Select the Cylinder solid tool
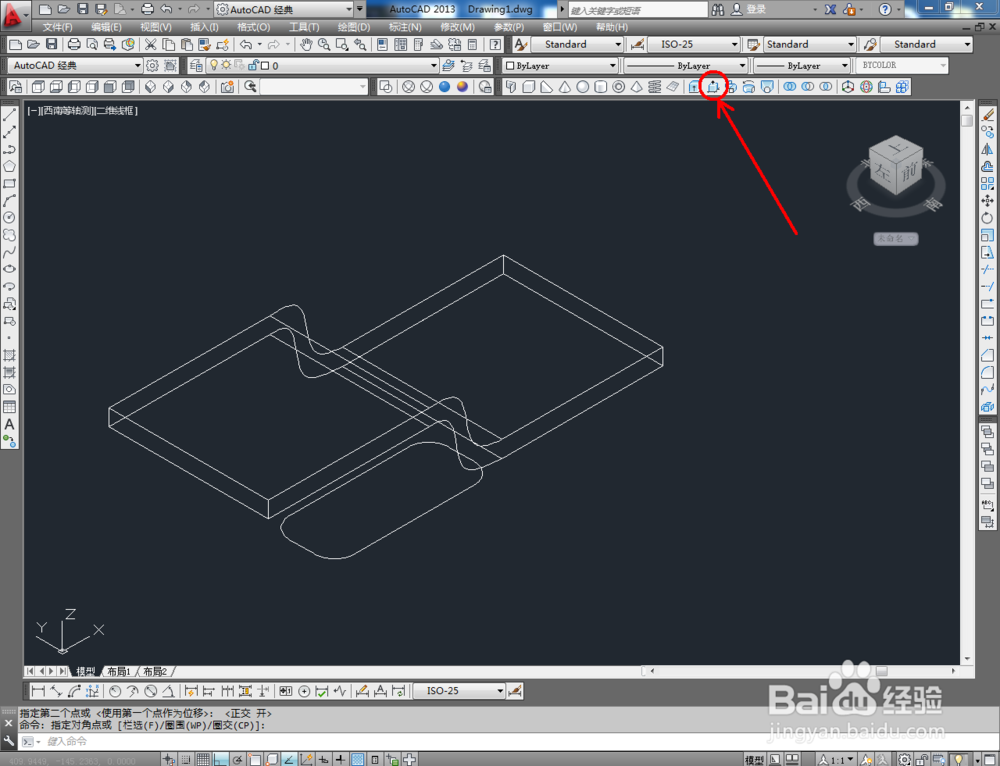The width and height of the screenshot is (1000, 766). click(x=600, y=87)
